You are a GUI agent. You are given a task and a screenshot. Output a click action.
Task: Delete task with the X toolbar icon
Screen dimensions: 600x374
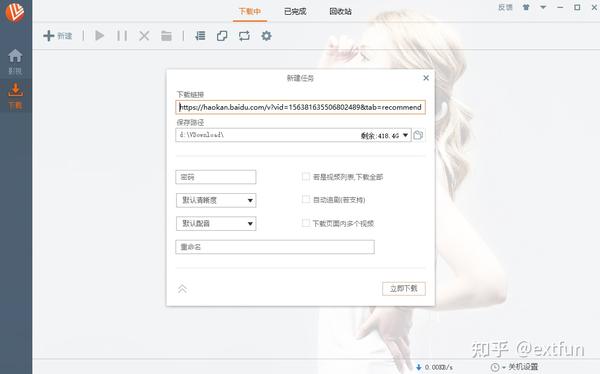(x=144, y=36)
